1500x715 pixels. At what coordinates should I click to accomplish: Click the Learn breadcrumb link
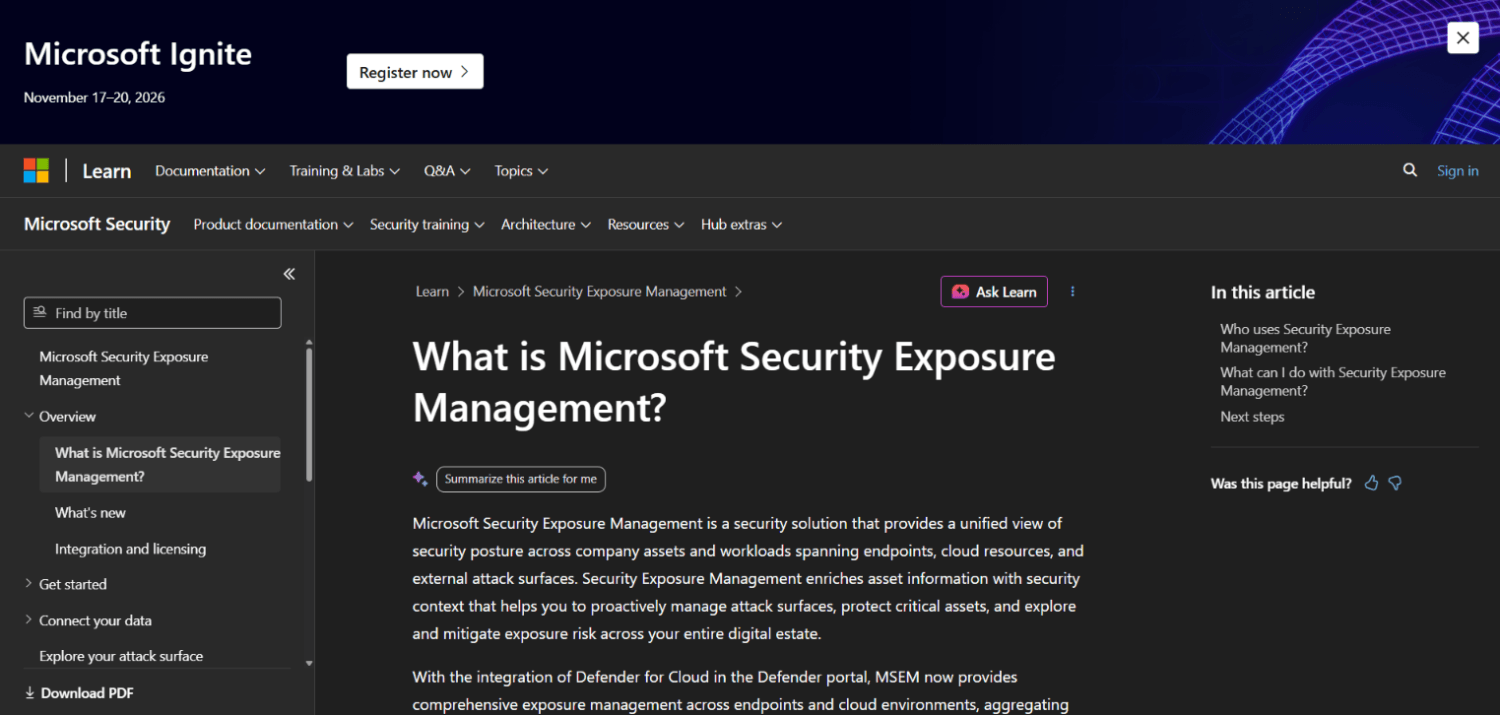click(x=432, y=292)
